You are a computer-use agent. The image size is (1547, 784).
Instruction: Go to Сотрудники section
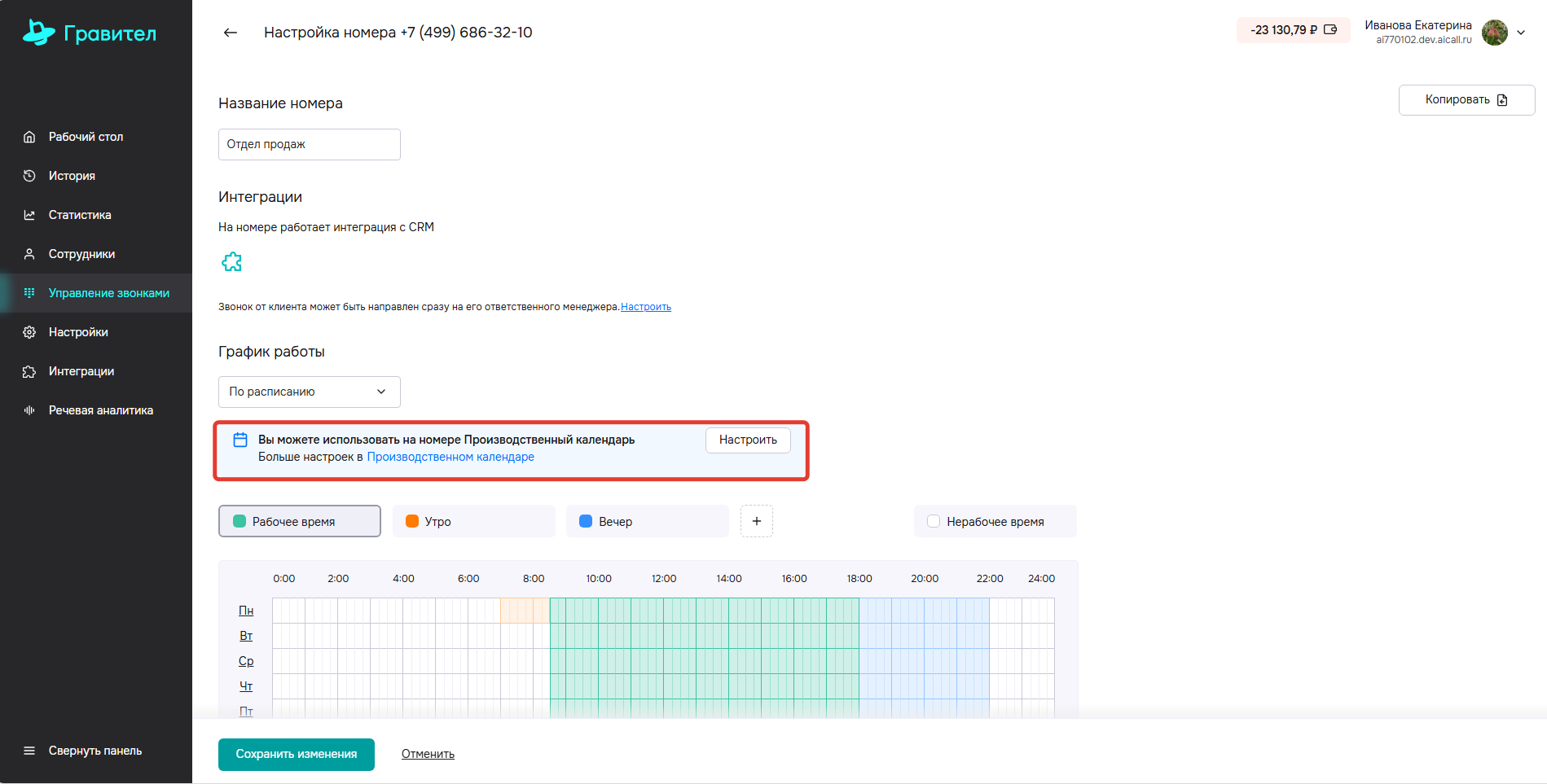[81, 254]
